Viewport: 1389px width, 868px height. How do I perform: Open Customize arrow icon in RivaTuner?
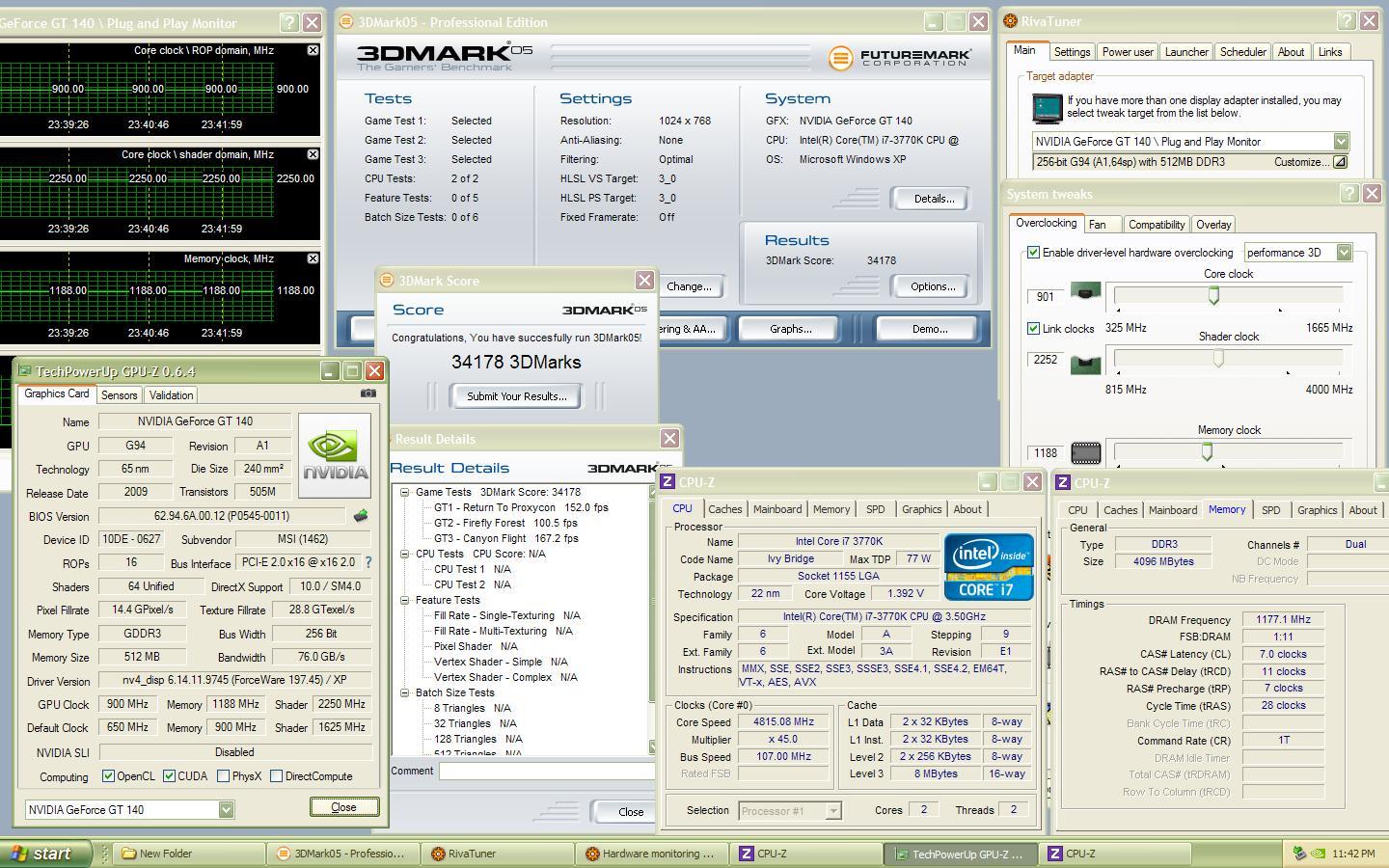1340,162
